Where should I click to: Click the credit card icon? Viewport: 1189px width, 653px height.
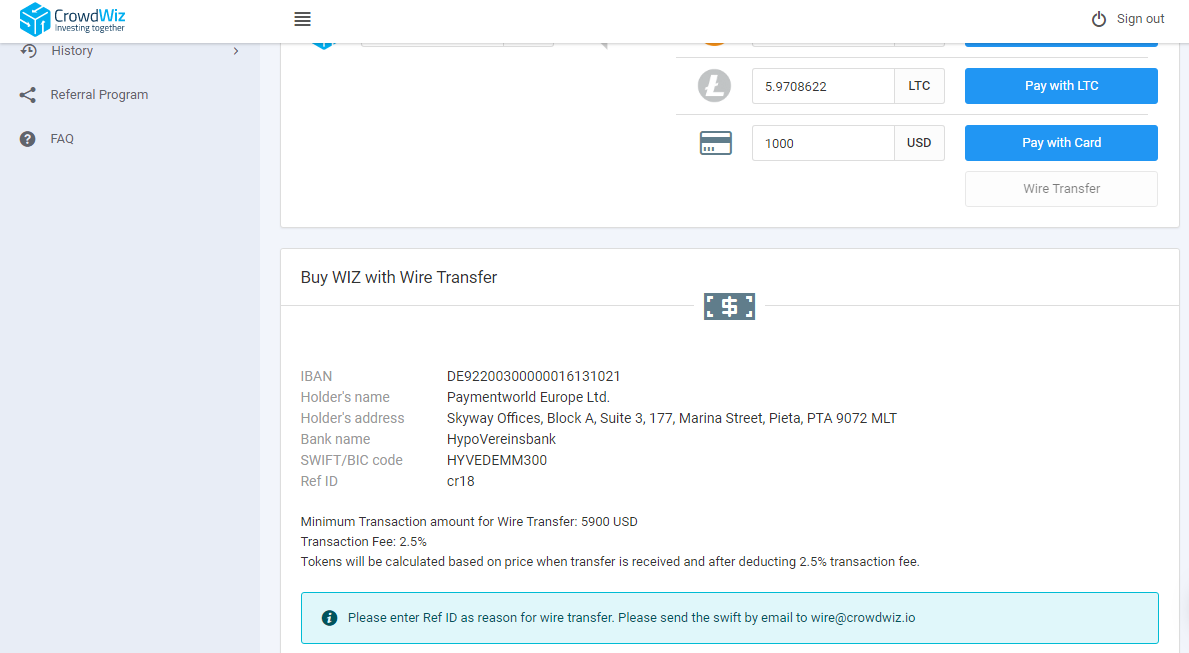coord(715,143)
